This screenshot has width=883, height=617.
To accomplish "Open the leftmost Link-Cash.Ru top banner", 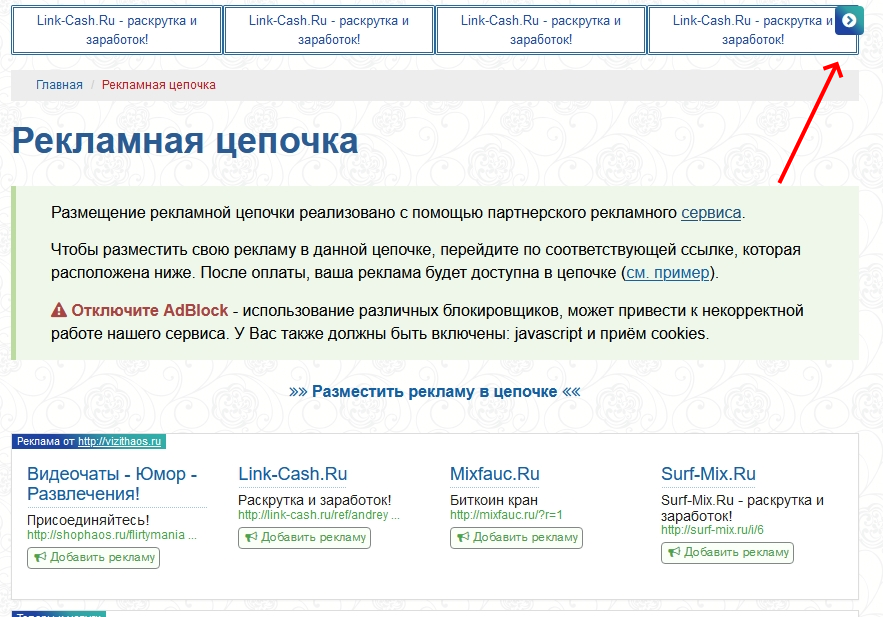I will point(117,30).
